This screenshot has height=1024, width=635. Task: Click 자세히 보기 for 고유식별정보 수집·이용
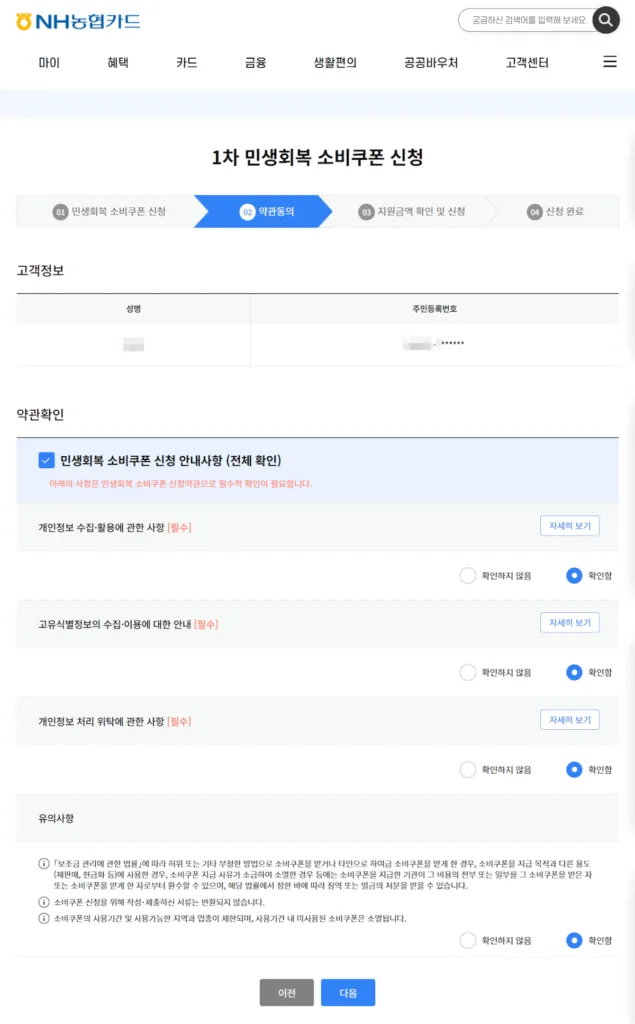pos(570,622)
